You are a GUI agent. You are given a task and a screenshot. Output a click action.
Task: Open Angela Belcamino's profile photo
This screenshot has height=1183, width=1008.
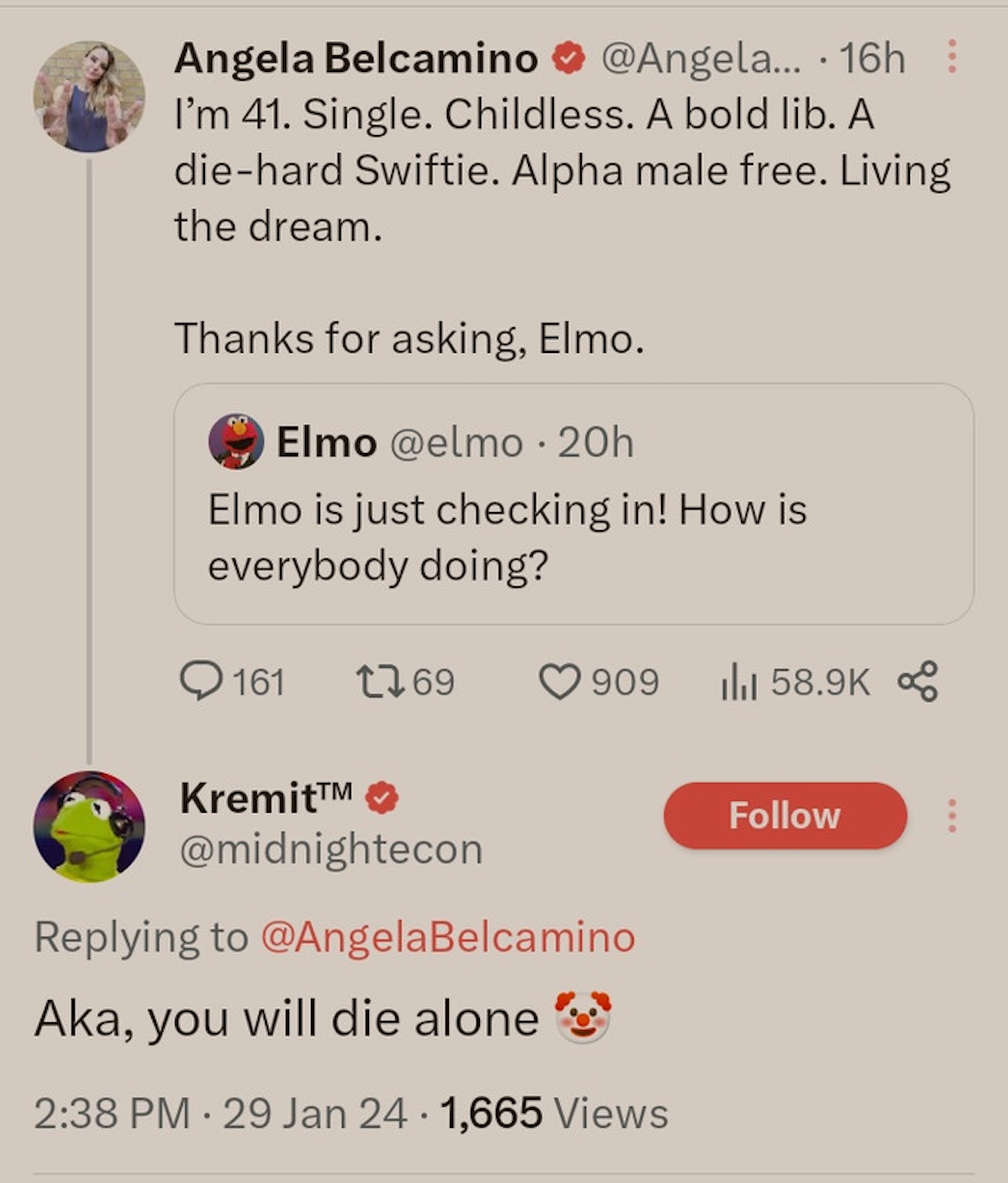[x=89, y=96]
